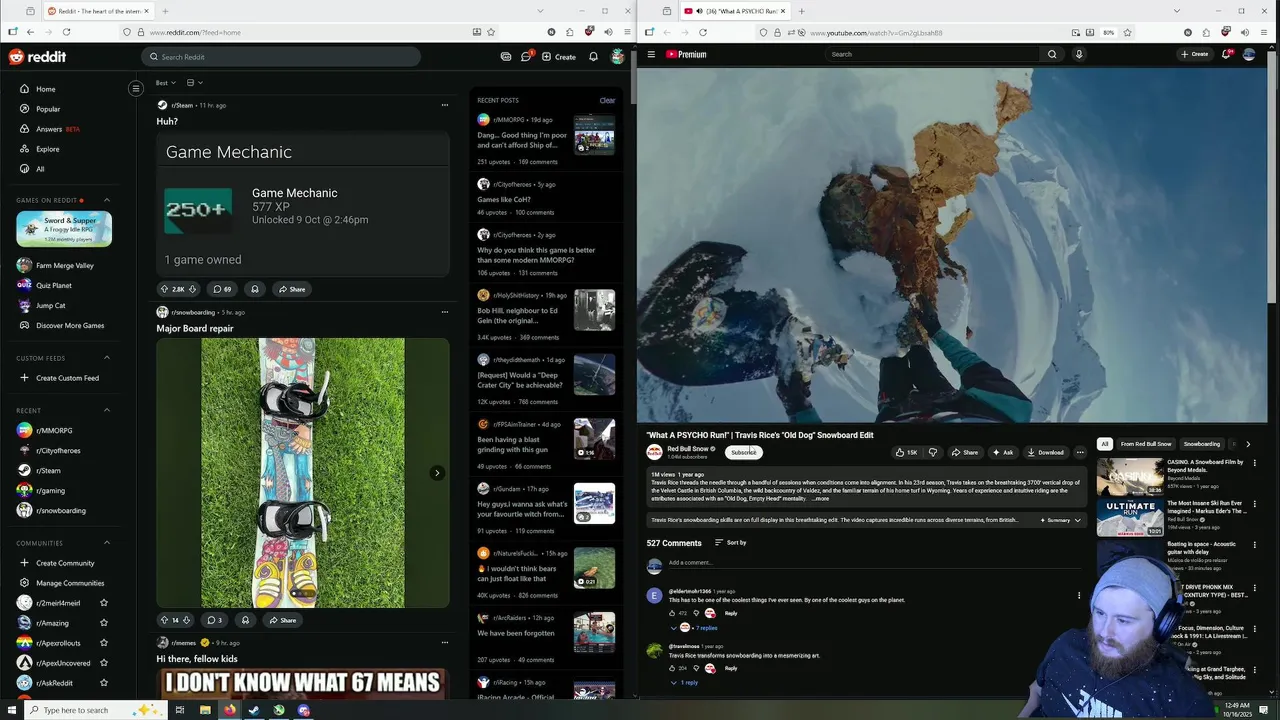The height and width of the screenshot is (720, 1280).
Task: Click the Ask button under video
Action: (1003, 452)
